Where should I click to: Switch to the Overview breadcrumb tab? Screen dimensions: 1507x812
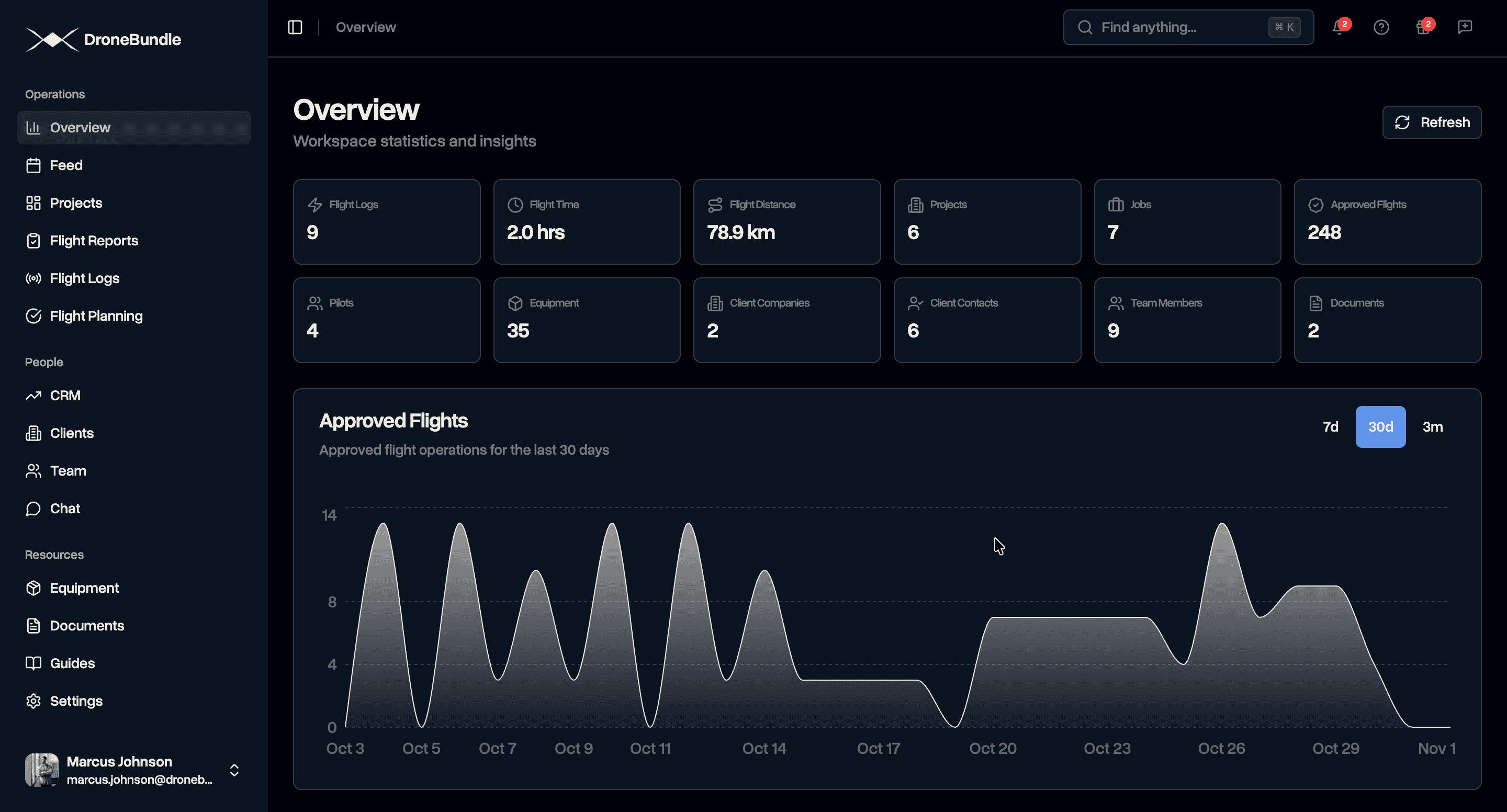pos(366,27)
